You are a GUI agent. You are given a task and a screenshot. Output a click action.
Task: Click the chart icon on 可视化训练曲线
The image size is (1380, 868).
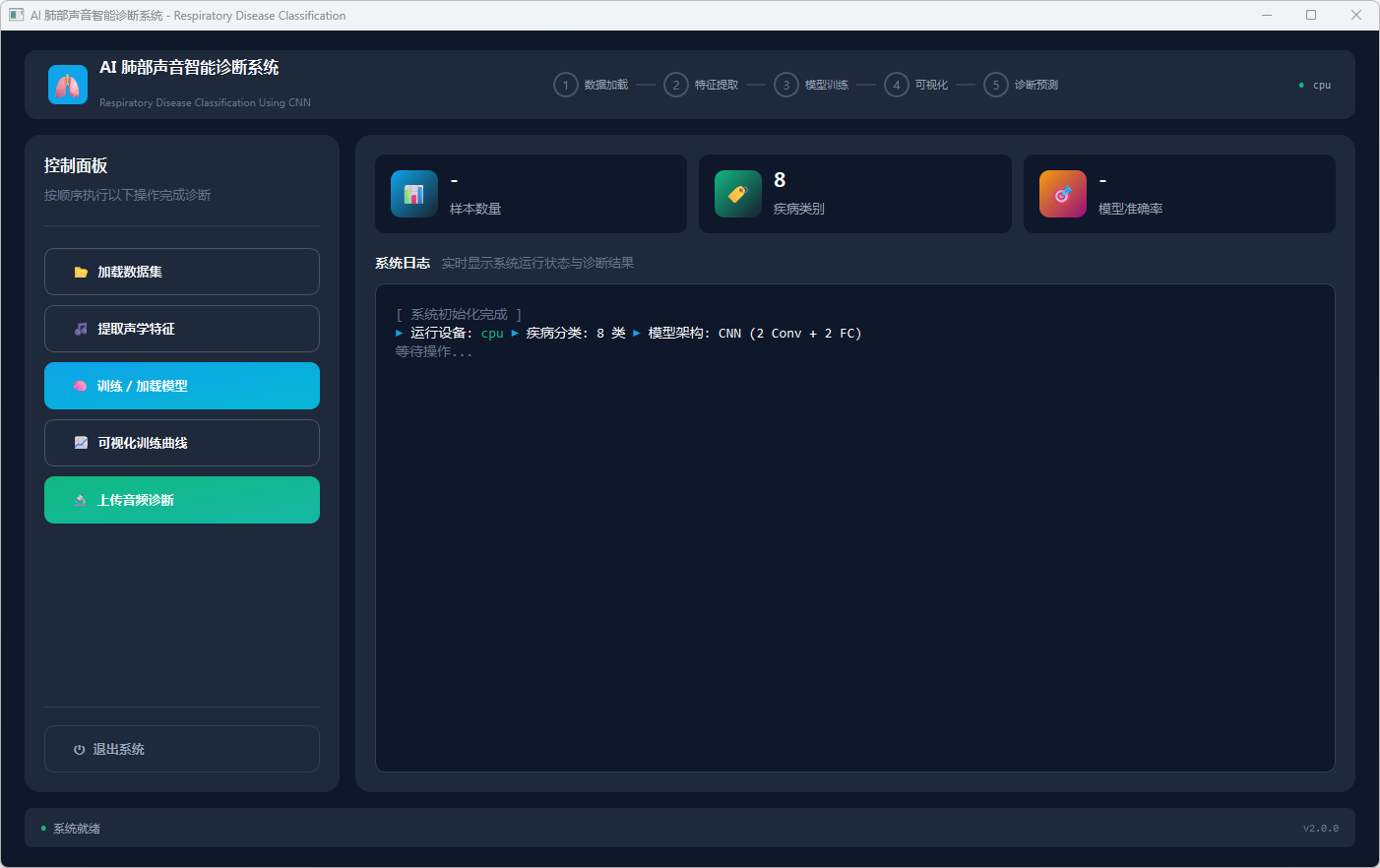click(81, 444)
